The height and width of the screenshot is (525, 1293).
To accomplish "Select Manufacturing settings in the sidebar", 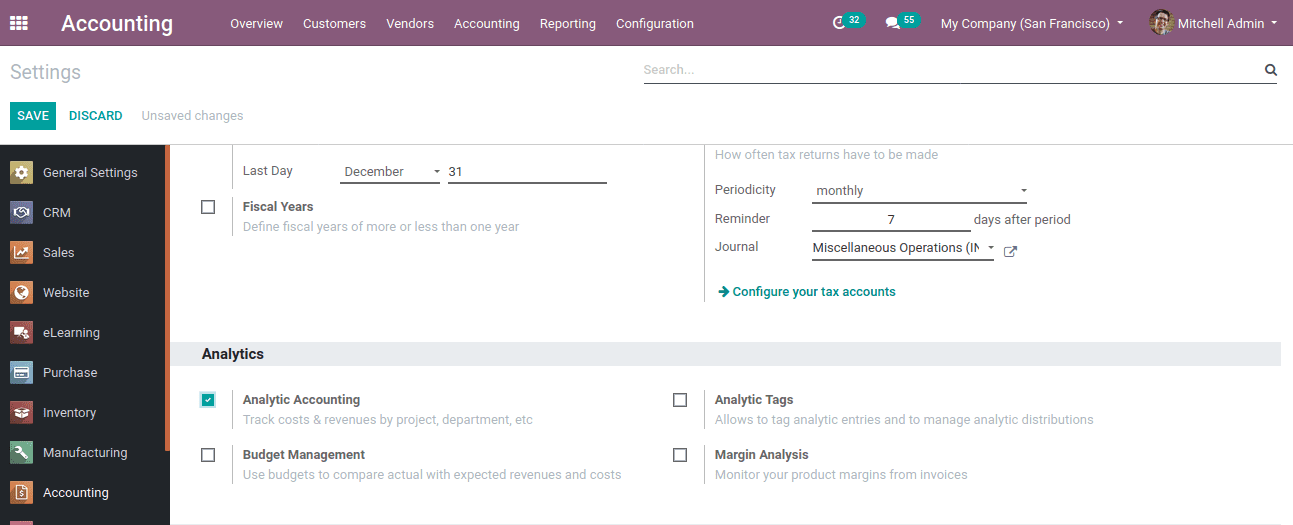I will pos(85,452).
